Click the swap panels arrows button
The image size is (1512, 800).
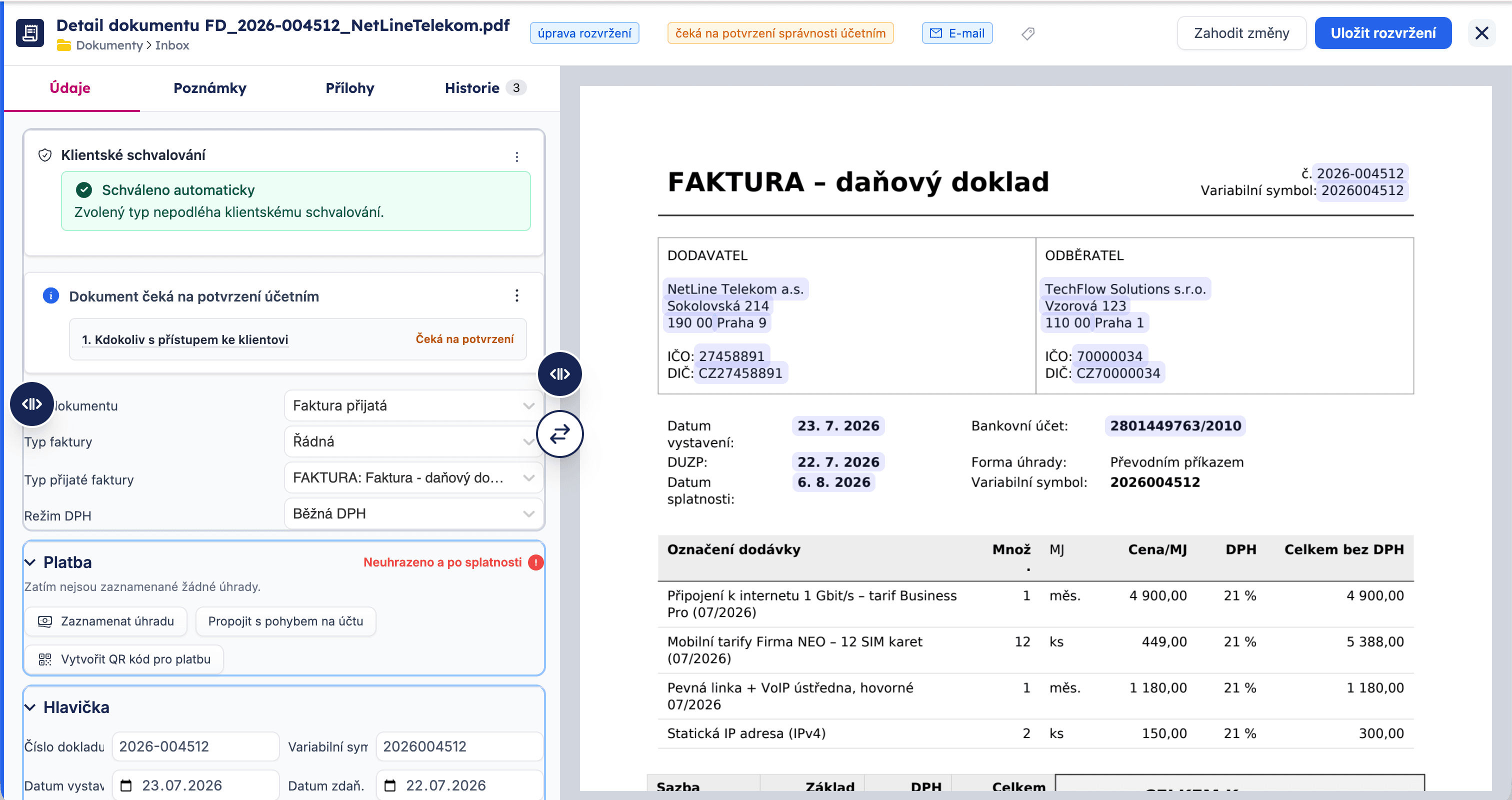click(x=559, y=433)
